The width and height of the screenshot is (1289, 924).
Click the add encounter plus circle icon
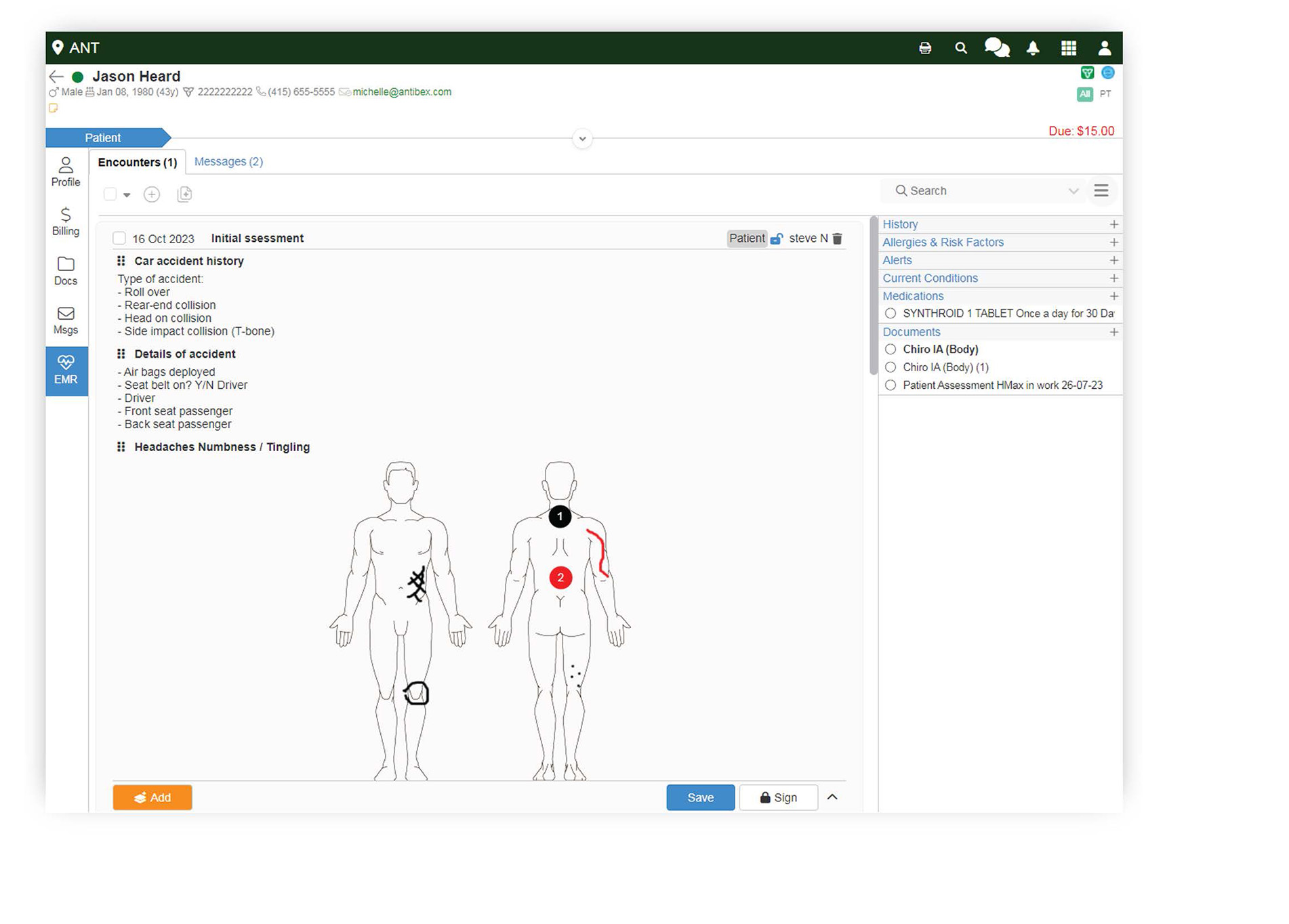tap(152, 195)
